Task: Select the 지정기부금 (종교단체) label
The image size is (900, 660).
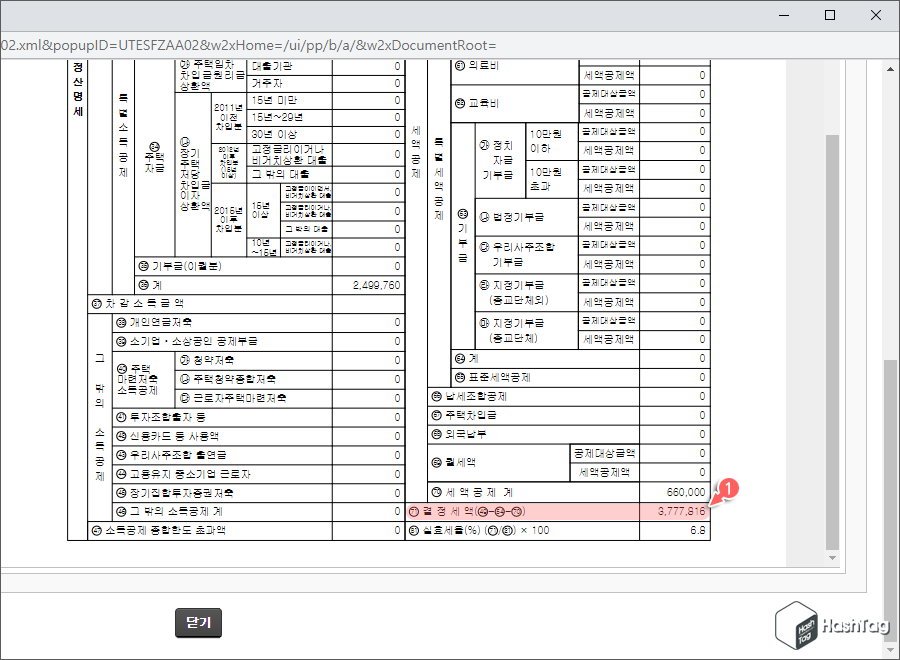Action: point(511,331)
